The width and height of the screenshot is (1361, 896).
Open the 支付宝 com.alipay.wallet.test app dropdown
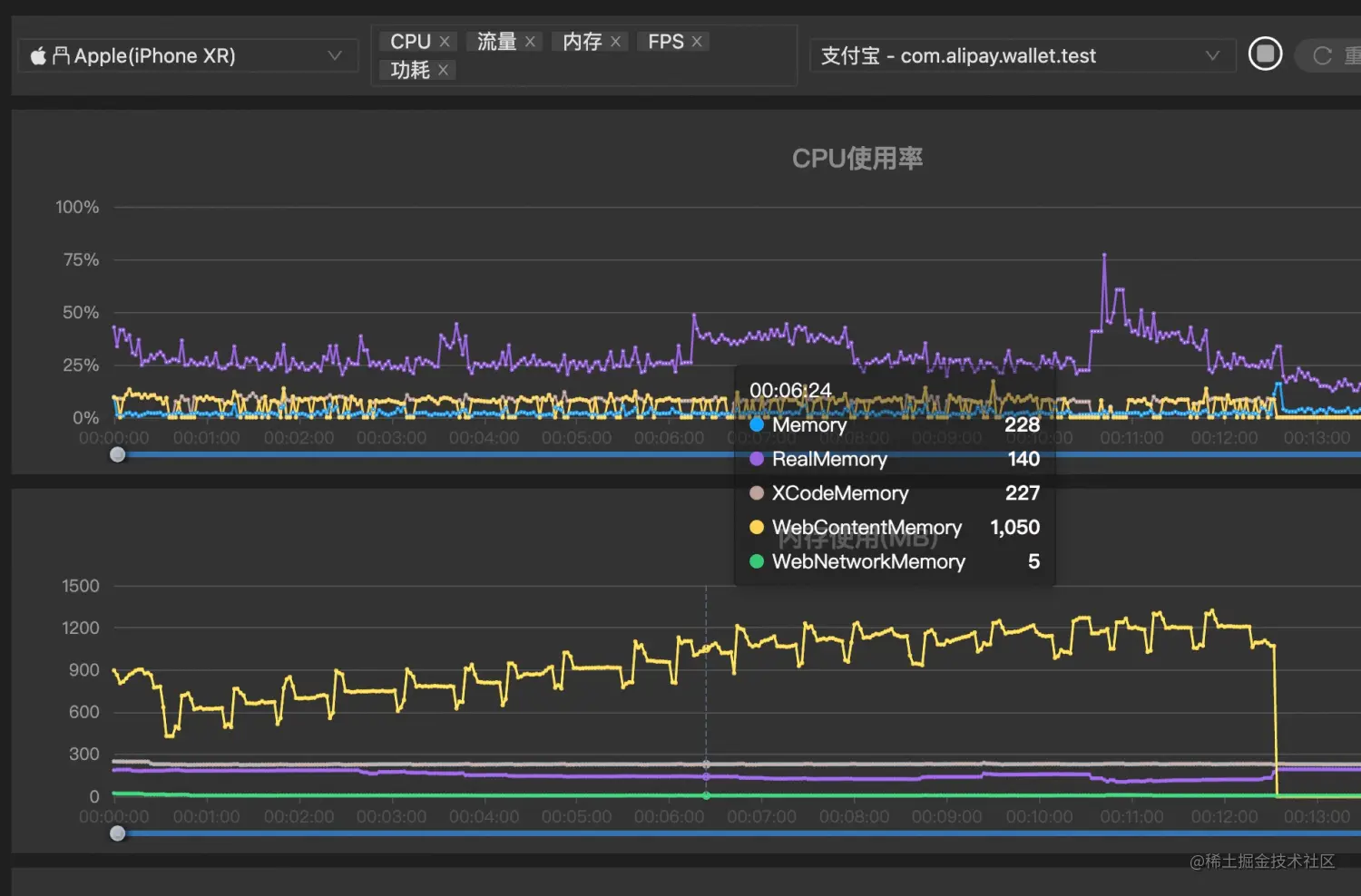pos(1023,56)
